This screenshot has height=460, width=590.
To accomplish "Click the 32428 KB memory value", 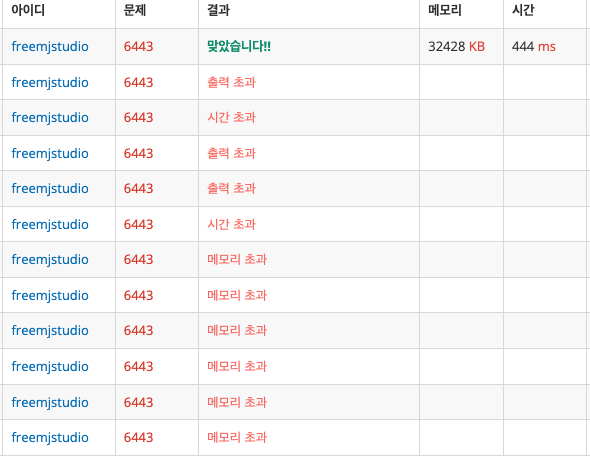I will [x=456, y=47].
